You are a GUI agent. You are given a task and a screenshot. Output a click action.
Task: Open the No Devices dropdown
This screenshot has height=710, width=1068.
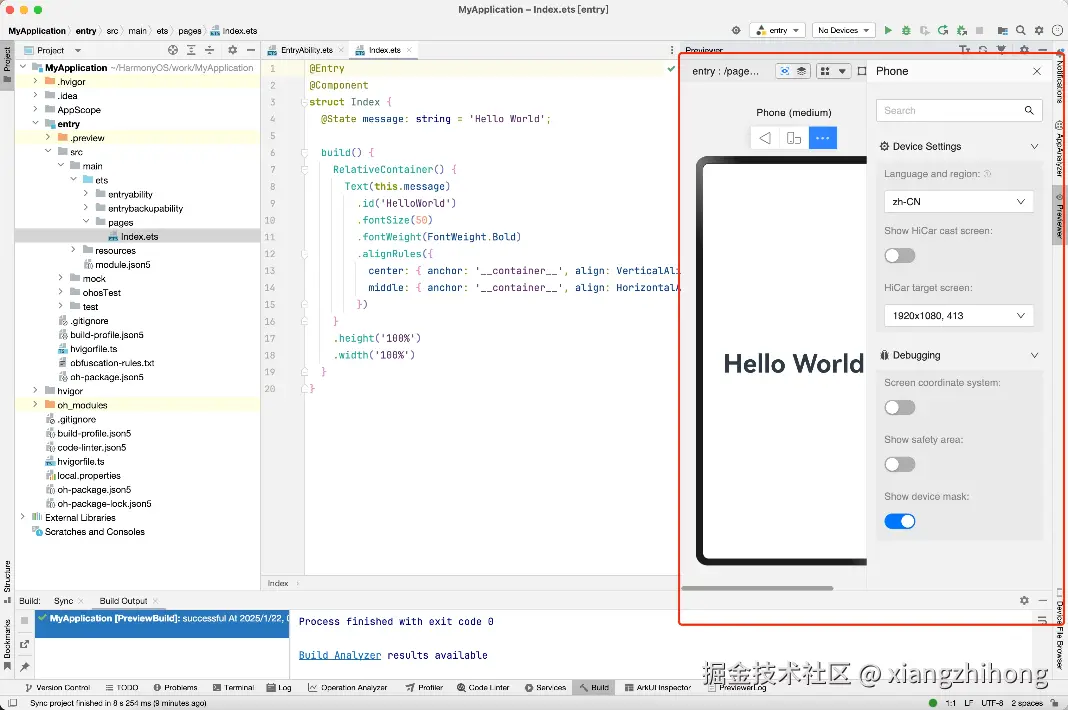point(843,30)
